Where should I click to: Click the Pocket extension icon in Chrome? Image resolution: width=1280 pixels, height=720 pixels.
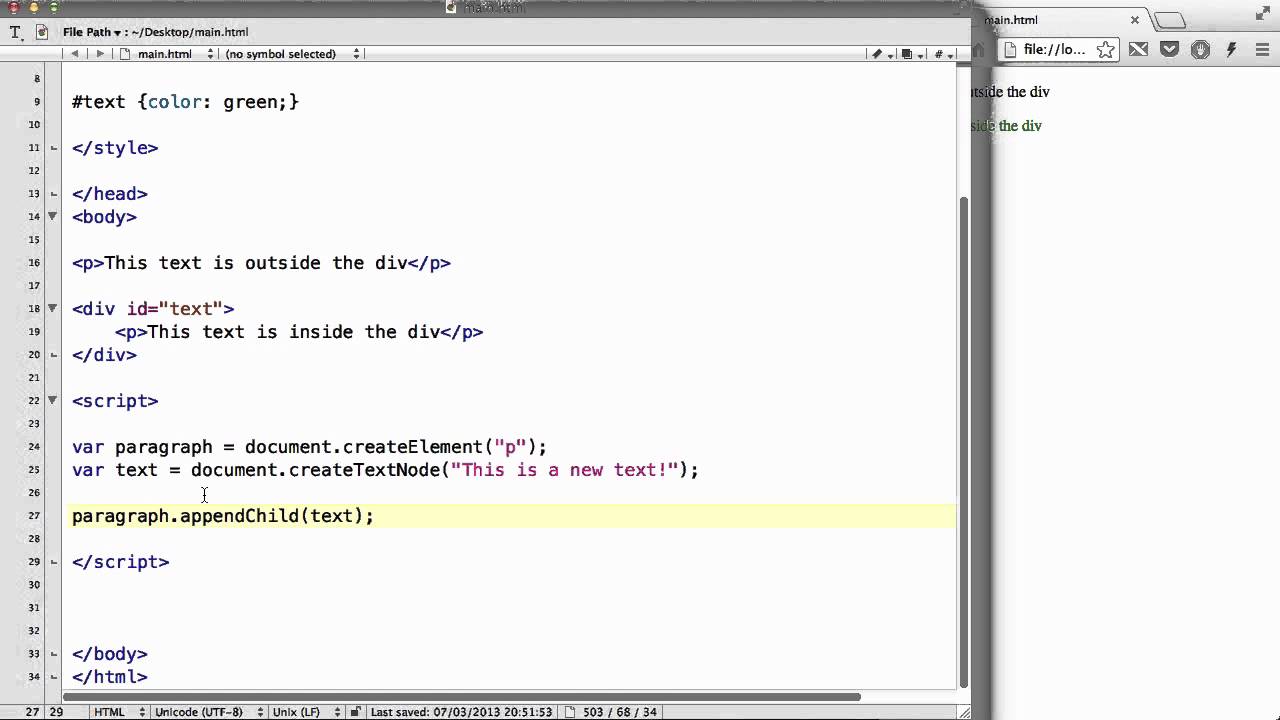[x=1169, y=49]
